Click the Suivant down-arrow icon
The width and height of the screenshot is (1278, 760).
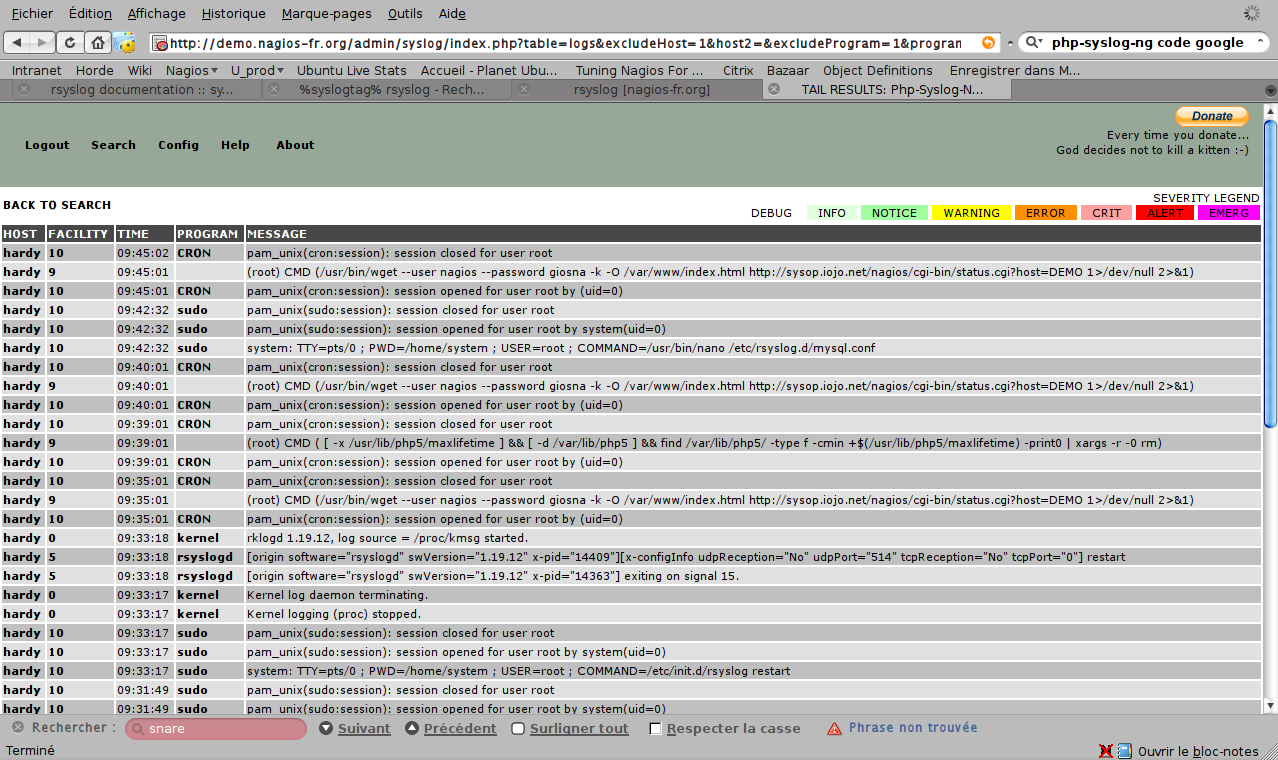326,728
